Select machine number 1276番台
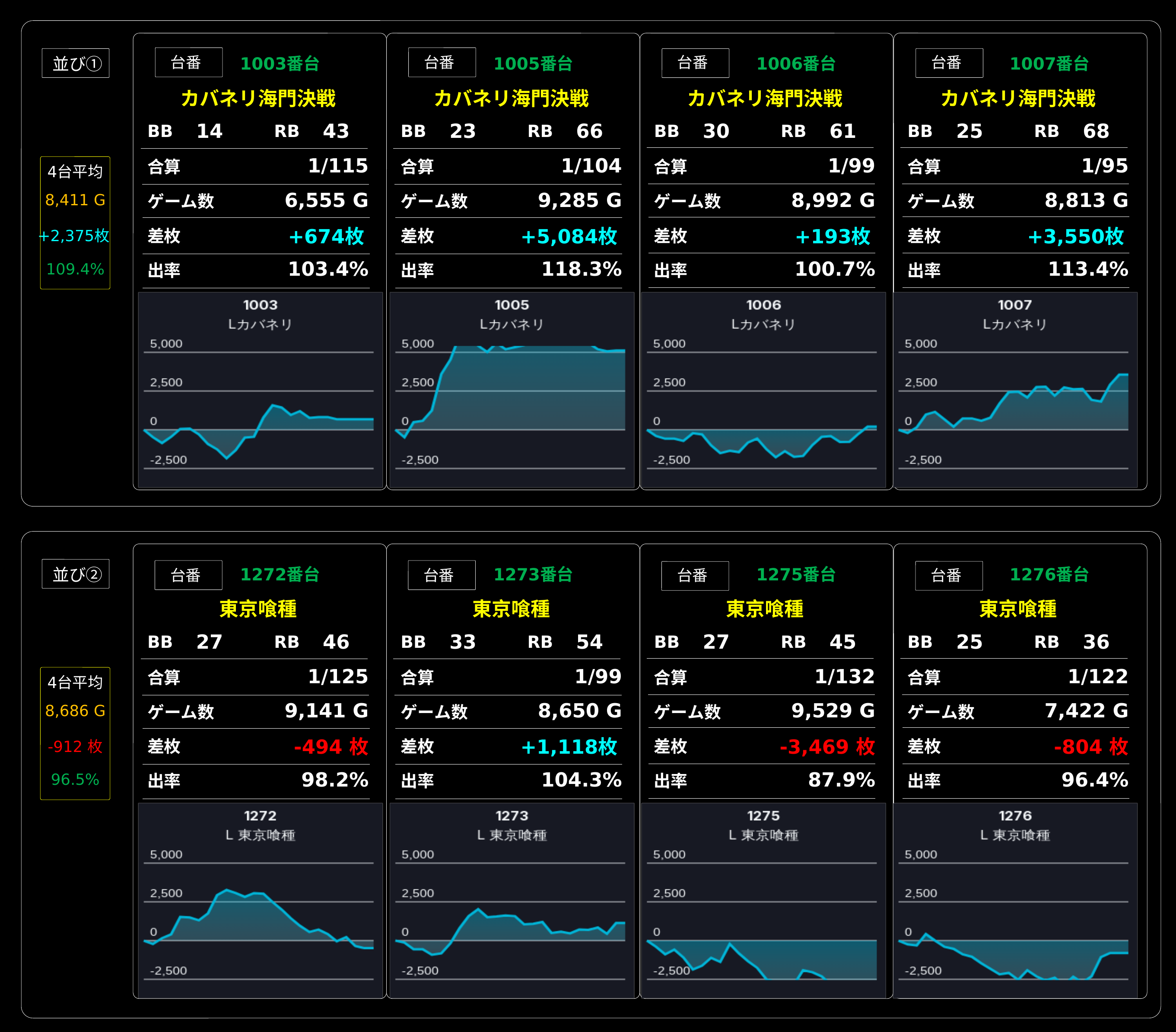Viewport: 1176px width, 1032px height. [x=1049, y=574]
